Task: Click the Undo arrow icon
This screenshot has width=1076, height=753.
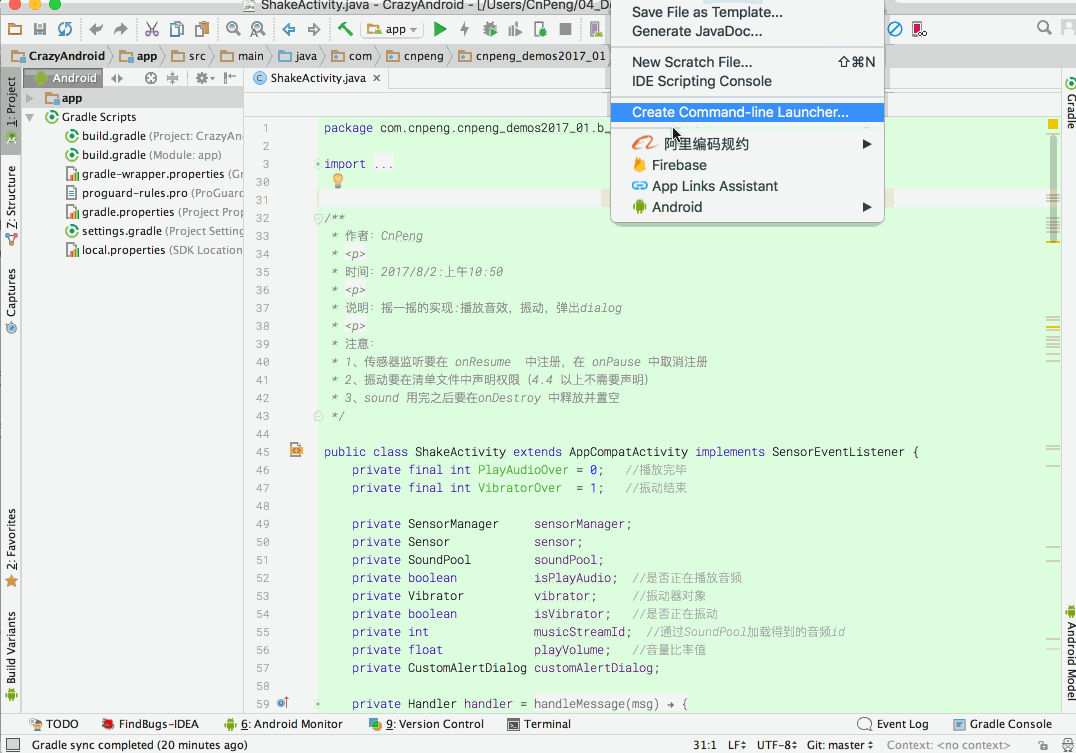Action: [96, 29]
